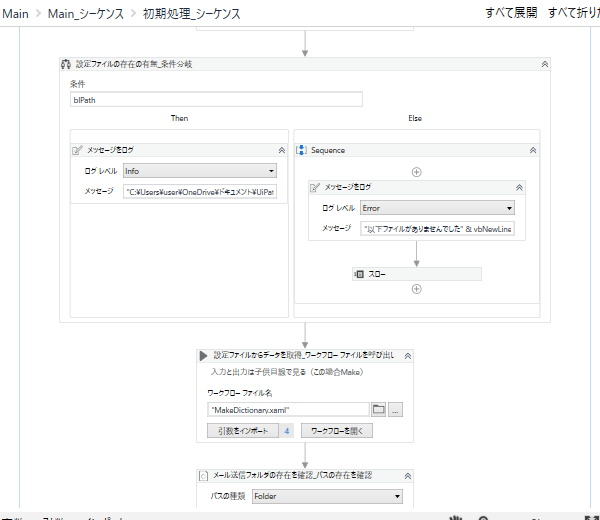Collapse the Then メッセージをログ activity
The height and width of the screenshot is (520, 600).
tap(282, 150)
